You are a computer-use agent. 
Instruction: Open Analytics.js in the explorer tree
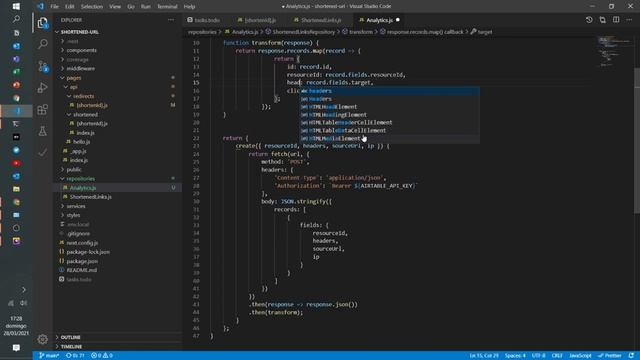(x=83, y=188)
